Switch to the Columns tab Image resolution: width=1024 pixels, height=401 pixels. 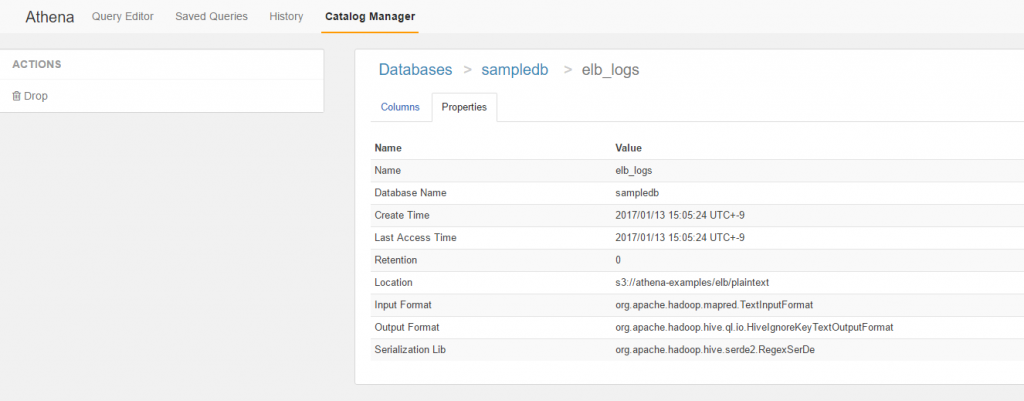(400, 107)
